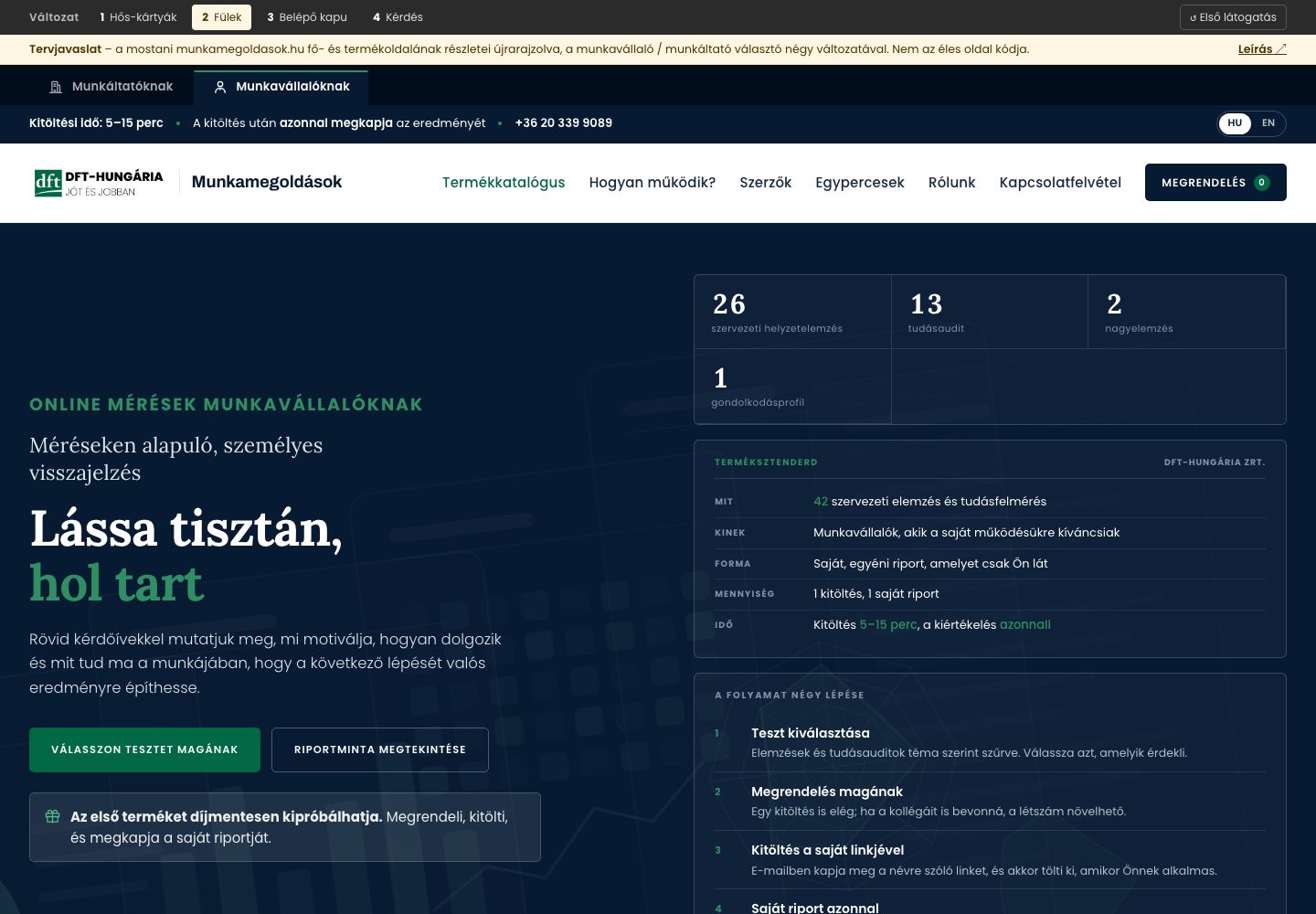Open the Munkáltatóknak tab
1316x914 pixels.
click(x=111, y=87)
